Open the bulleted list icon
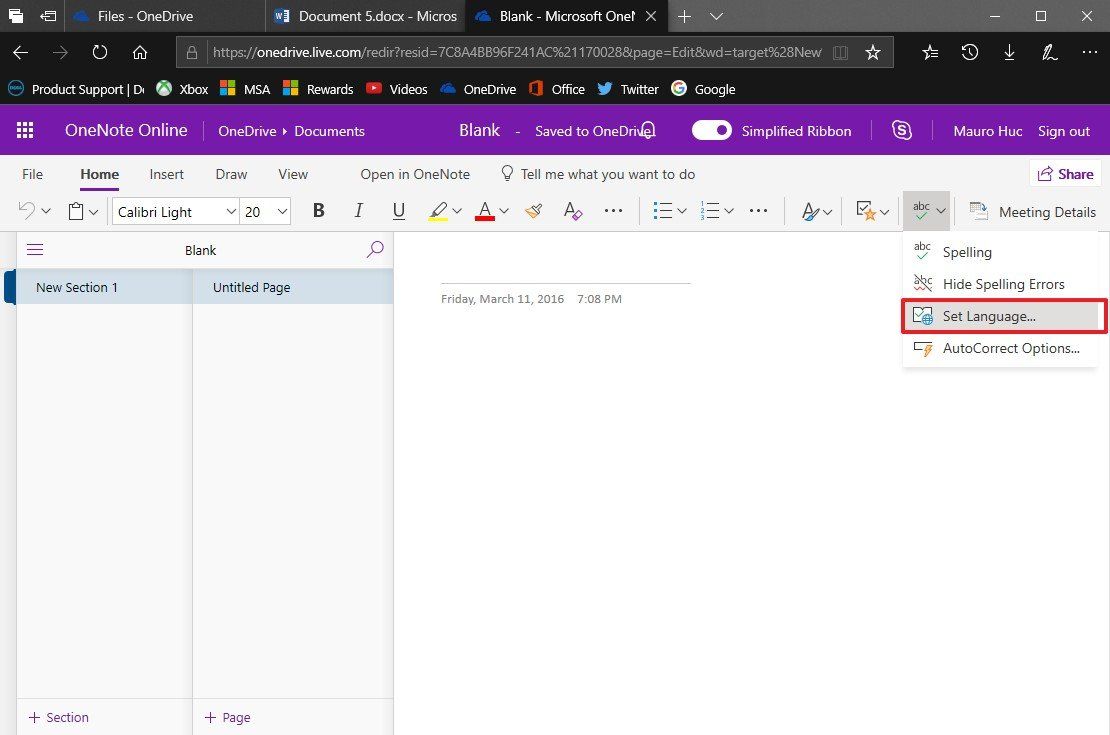Image resolution: width=1110 pixels, height=735 pixels. click(x=663, y=211)
